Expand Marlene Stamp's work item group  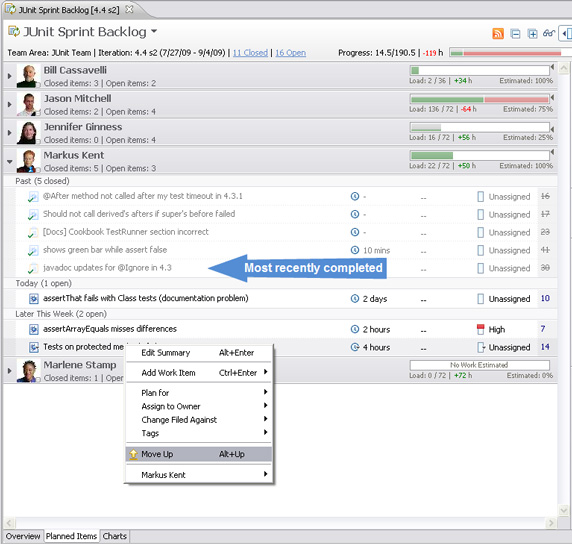coord(9,371)
